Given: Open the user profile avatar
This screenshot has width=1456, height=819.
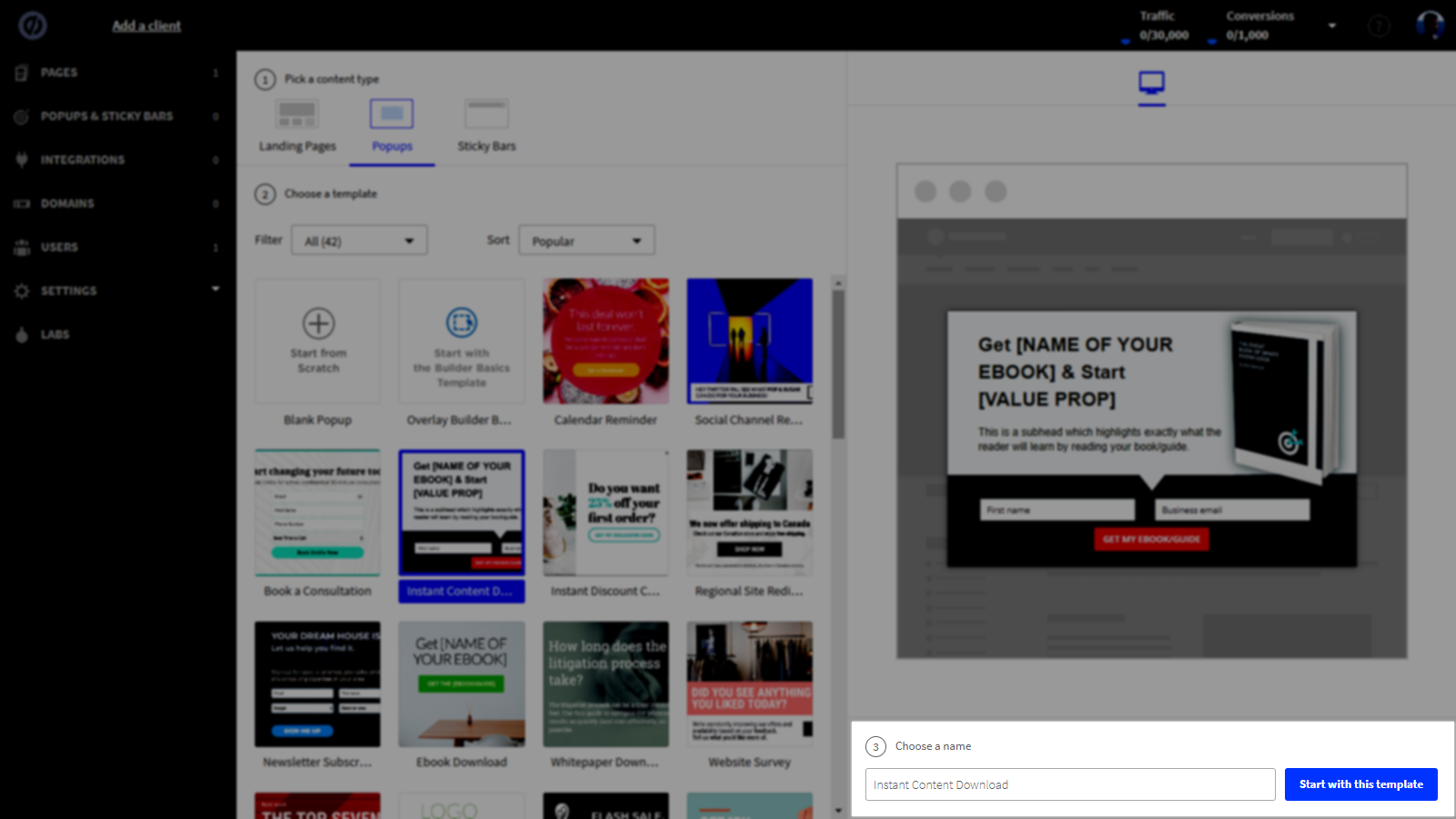Looking at the screenshot, I should tap(1431, 25).
